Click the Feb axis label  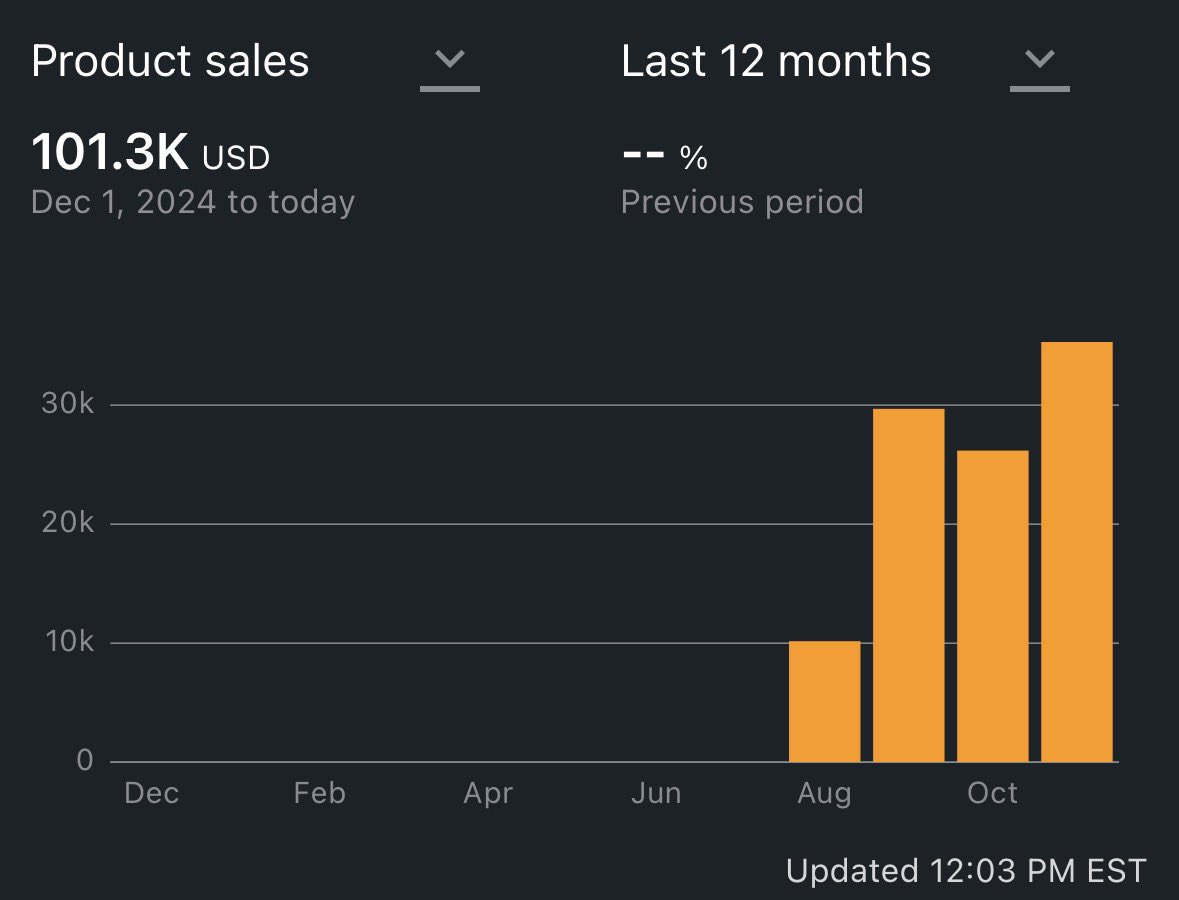pyautogui.click(x=320, y=793)
